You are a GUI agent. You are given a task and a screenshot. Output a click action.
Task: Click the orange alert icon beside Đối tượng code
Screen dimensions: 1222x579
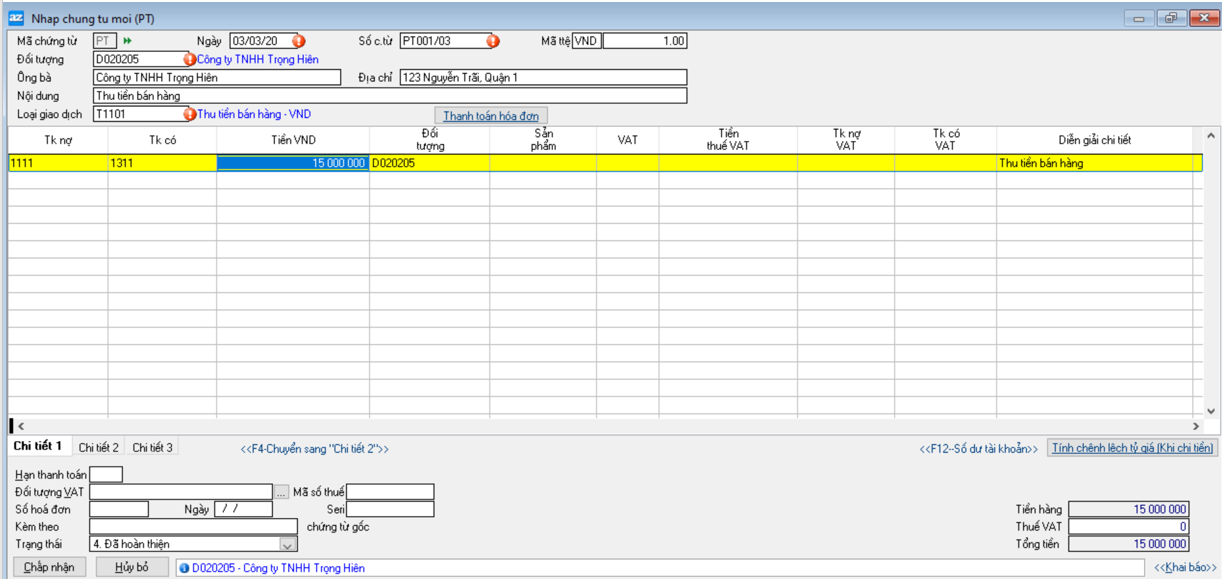[189, 60]
